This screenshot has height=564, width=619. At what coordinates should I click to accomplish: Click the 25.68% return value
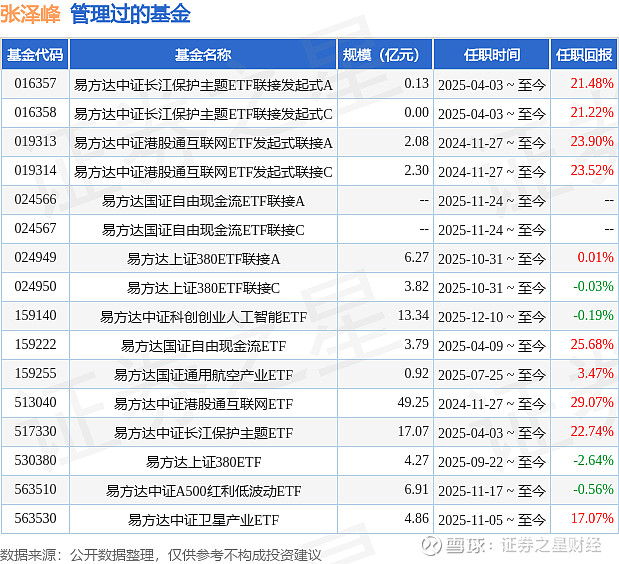click(x=592, y=345)
